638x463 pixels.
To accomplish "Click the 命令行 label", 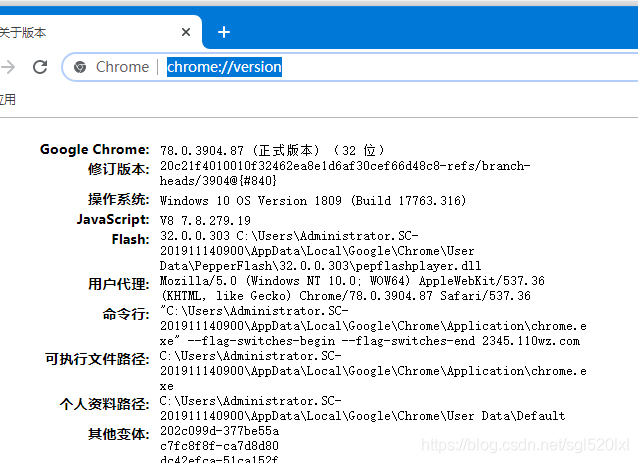I will [x=126, y=314].
